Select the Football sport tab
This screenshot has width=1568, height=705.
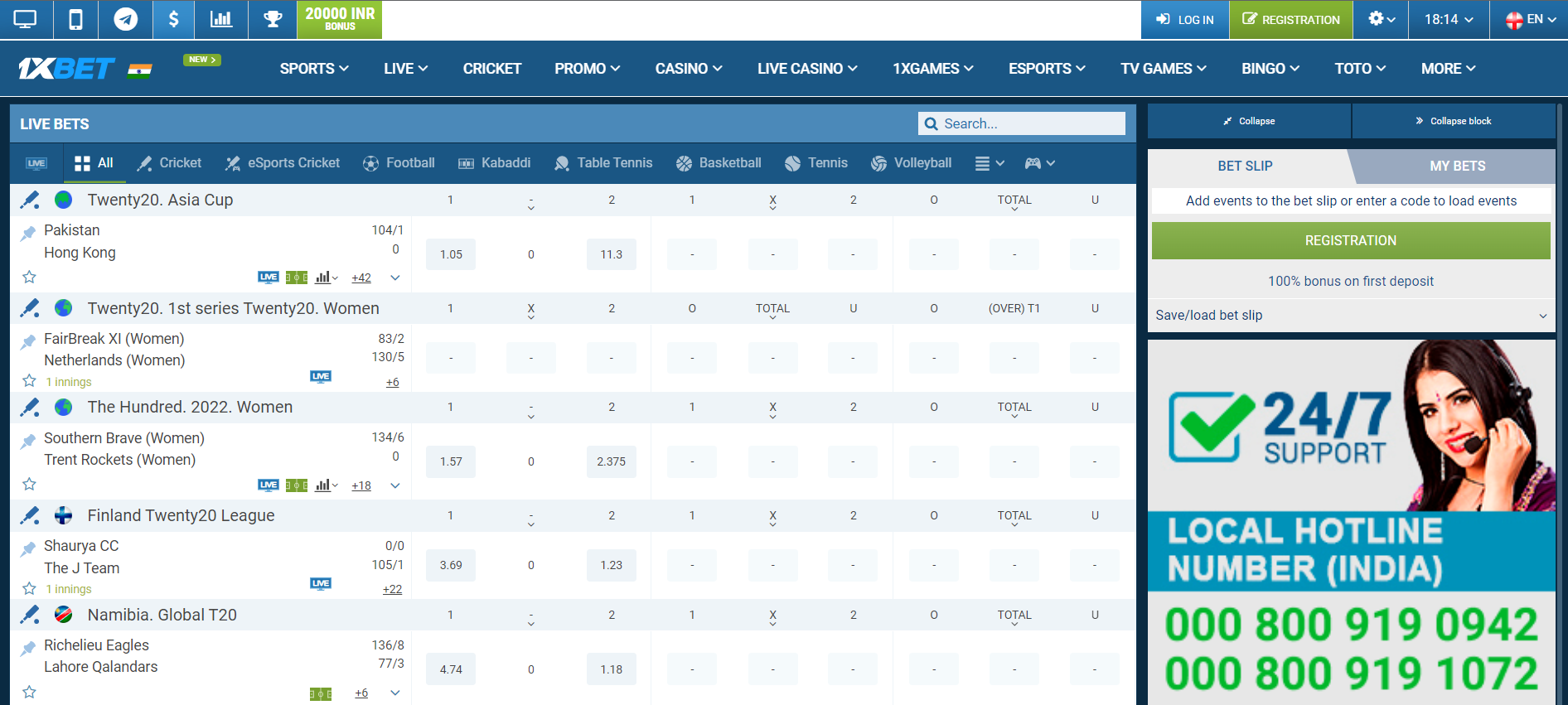399,163
